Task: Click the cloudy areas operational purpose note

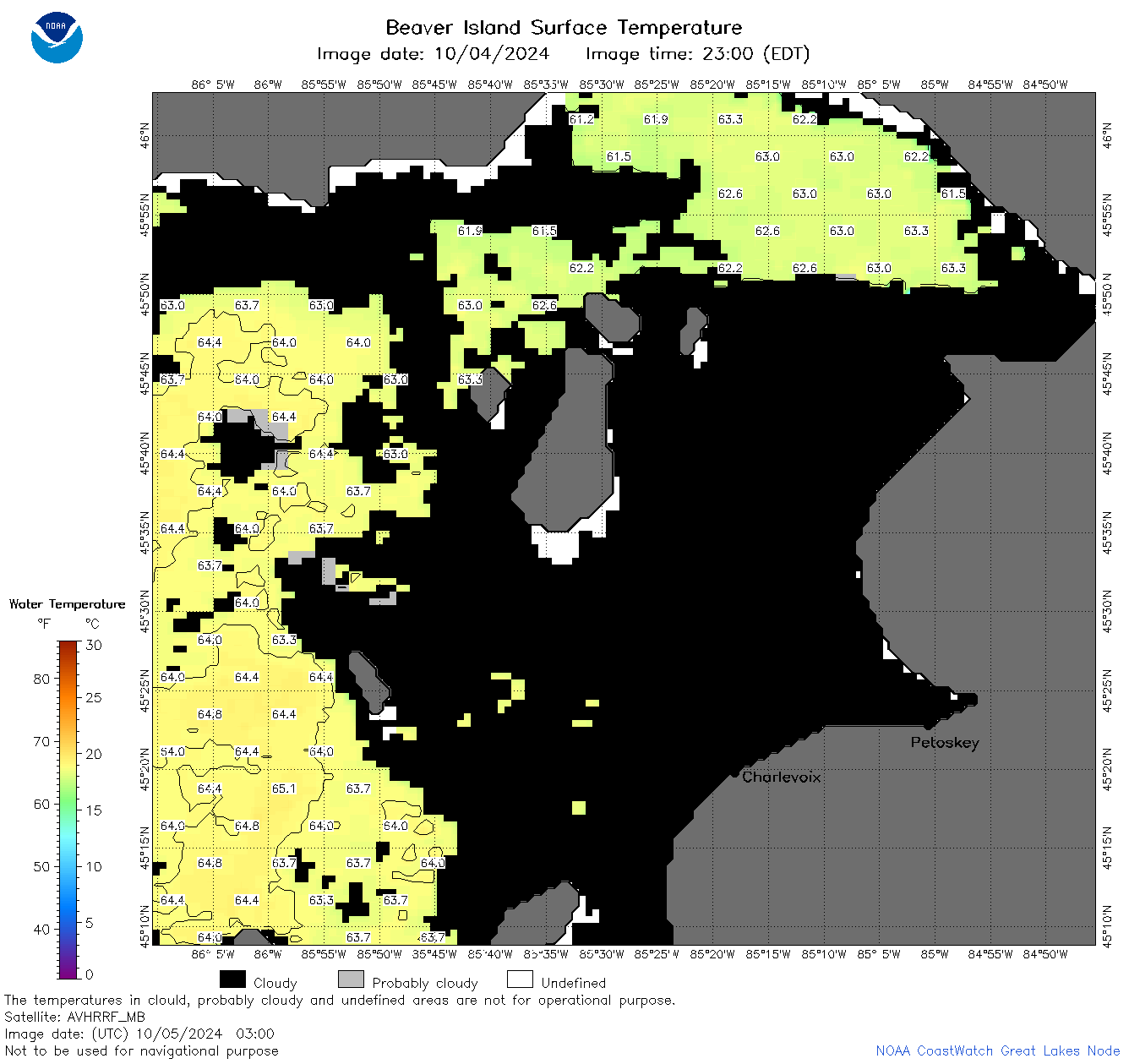Action: [x=340, y=1000]
